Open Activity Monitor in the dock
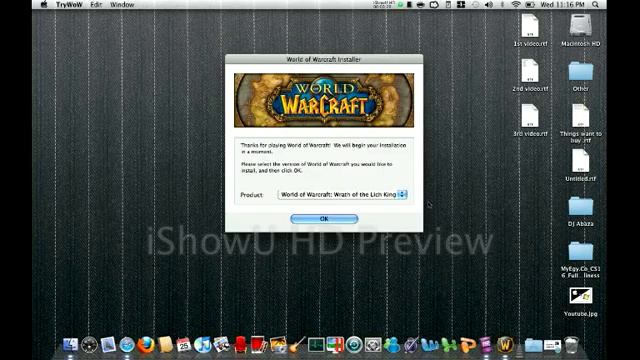 pos(316,345)
